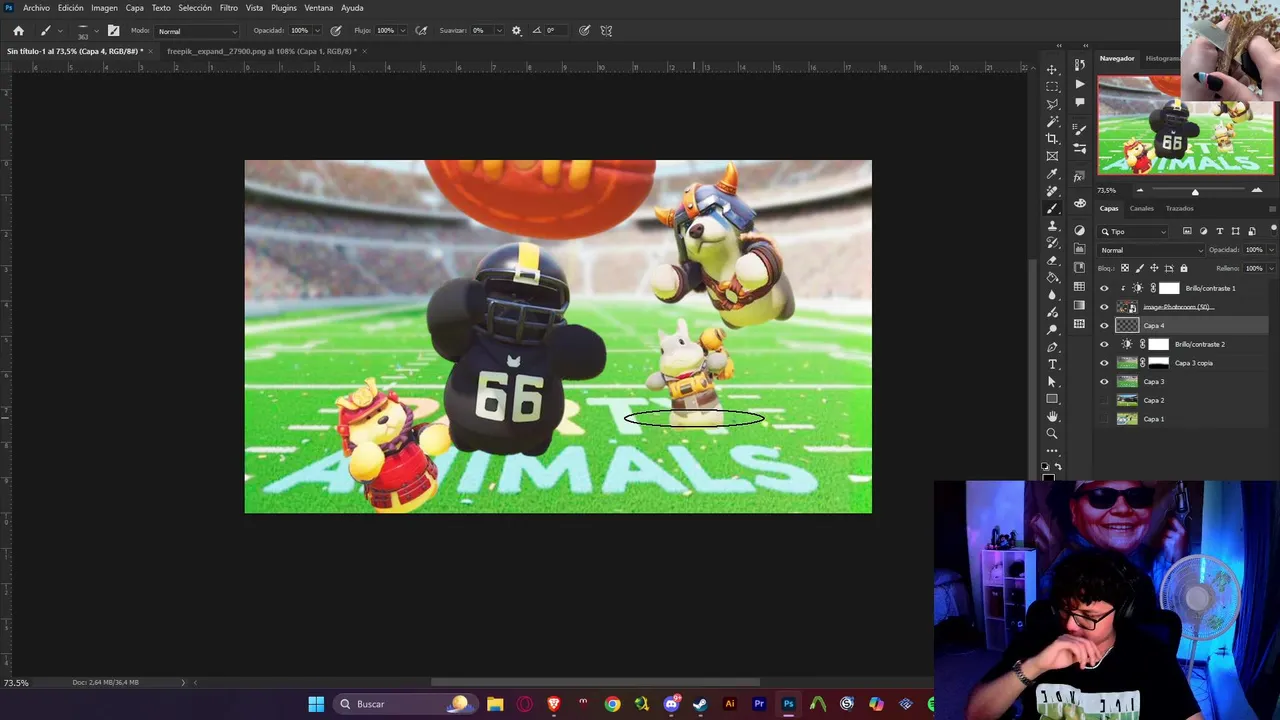Click the foreground color swatch
This screenshot has width=1280, height=720.
pyautogui.click(x=1049, y=477)
